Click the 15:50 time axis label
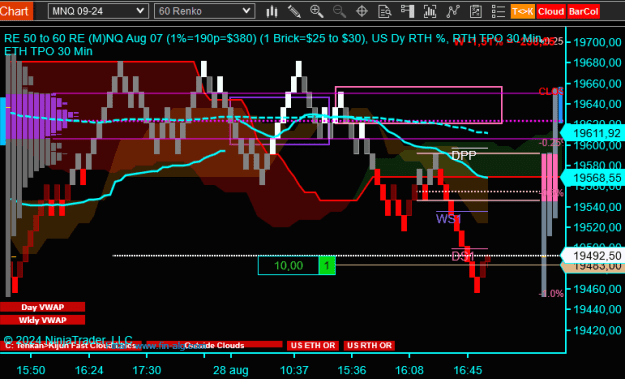625x379 pixels. point(31,370)
